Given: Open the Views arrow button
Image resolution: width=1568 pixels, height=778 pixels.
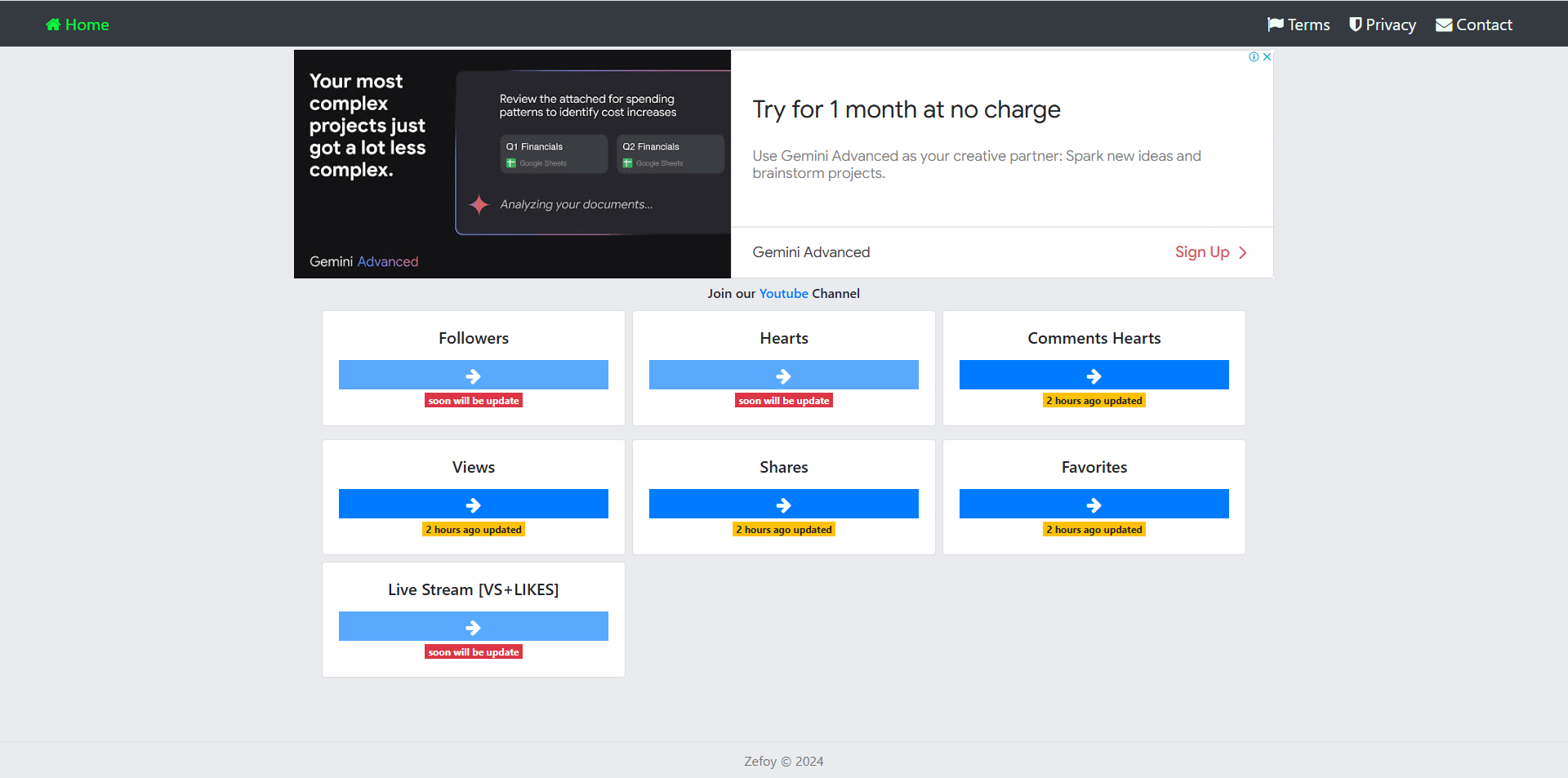Looking at the screenshot, I should 473,505.
